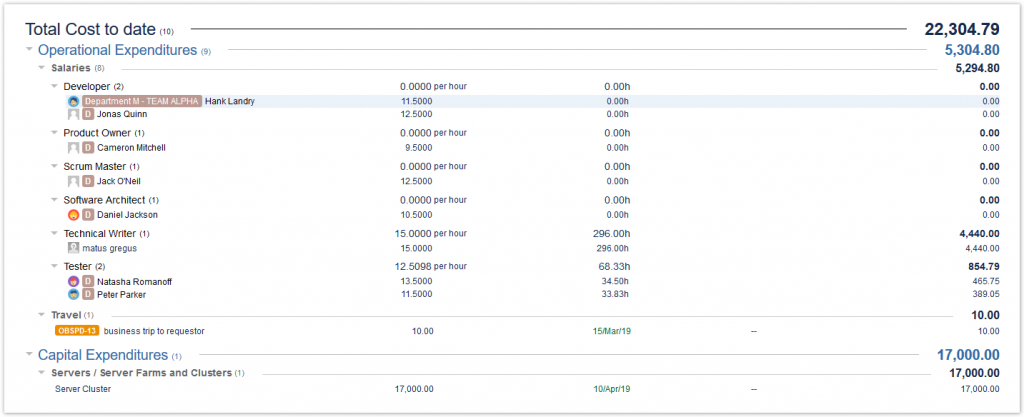Collapse the Salaries group
Viewport: 1024px width, 417px height.
tap(41, 68)
